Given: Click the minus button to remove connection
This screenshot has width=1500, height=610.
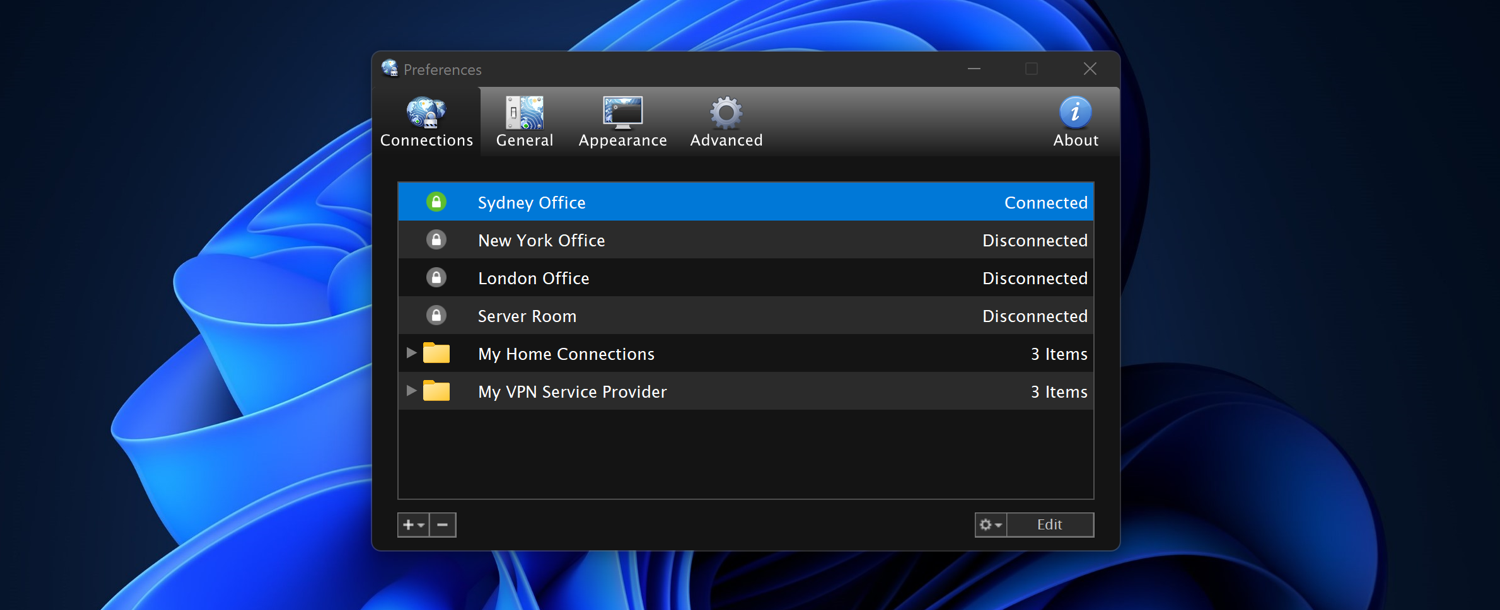Looking at the screenshot, I should pyautogui.click(x=442, y=525).
